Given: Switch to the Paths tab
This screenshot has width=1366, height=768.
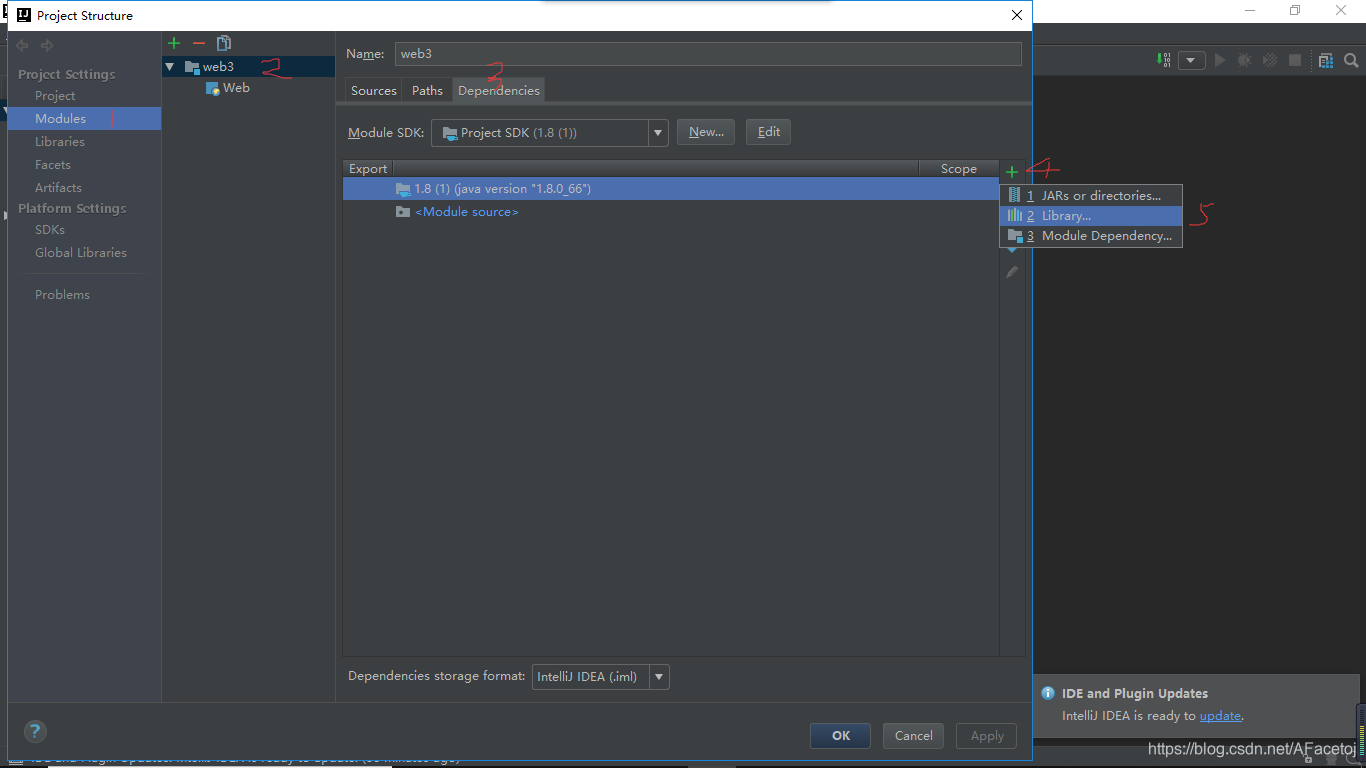Looking at the screenshot, I should pyautogui.click(x=427, y=90).
